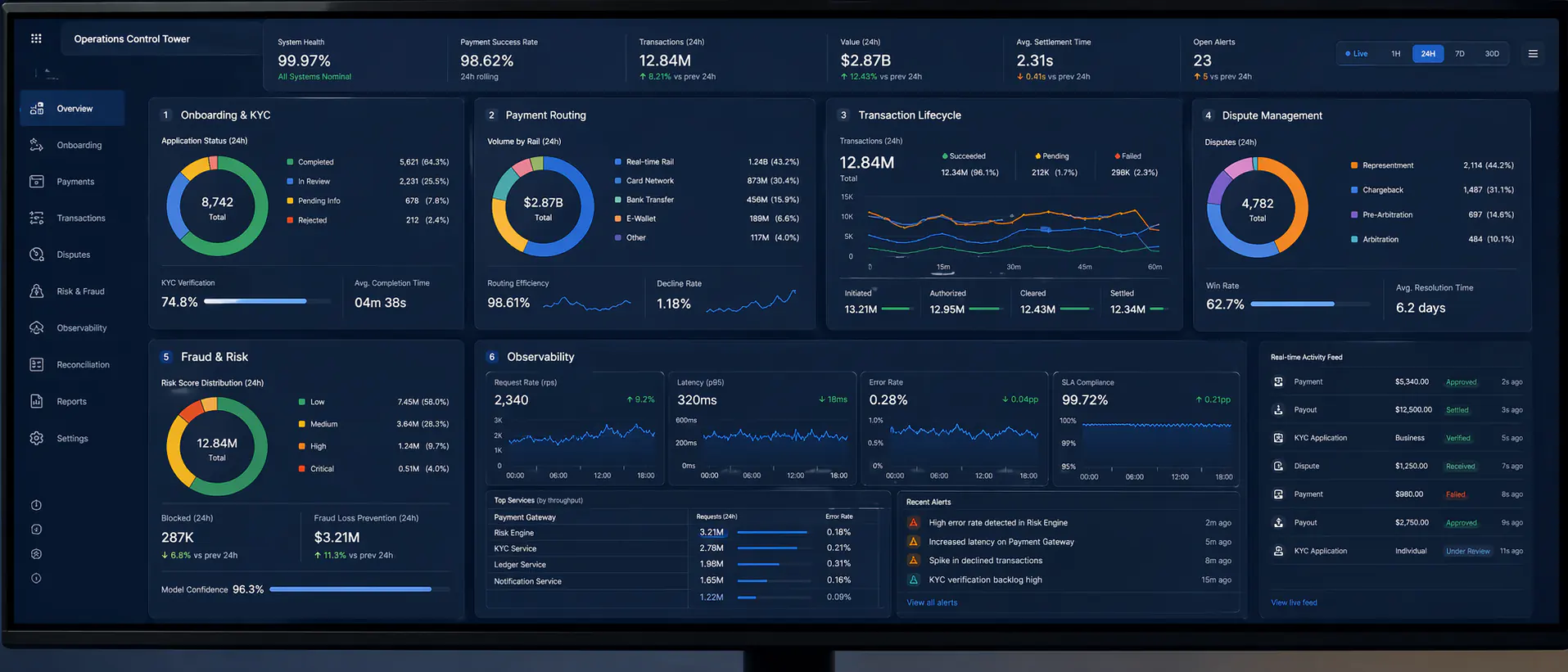1568x672 pixels.
Task: Click the Observability sidebar icon
Action: tap(37, 327)
